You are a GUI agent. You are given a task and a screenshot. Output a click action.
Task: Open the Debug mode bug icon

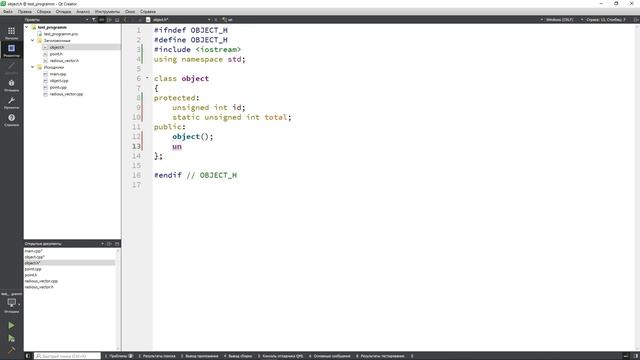click(x=11, y=83)
